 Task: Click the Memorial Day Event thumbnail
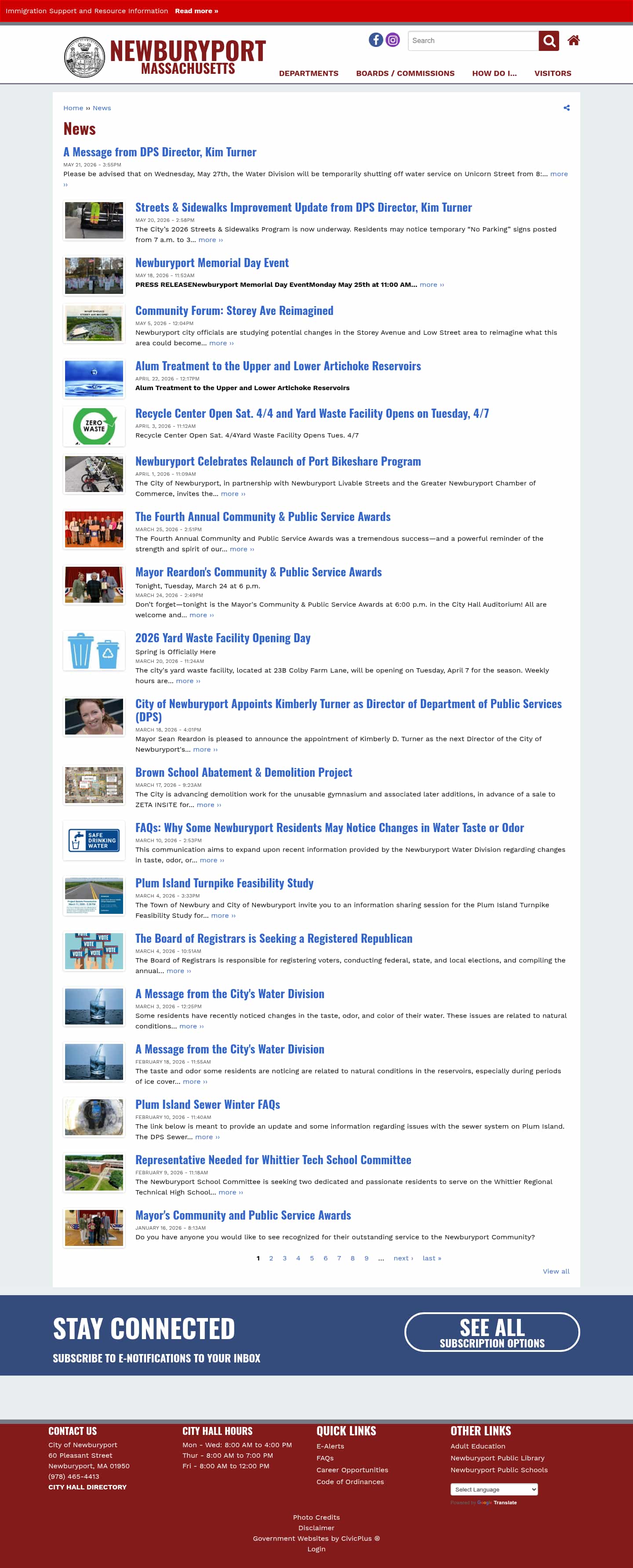[x=94, y=276]
